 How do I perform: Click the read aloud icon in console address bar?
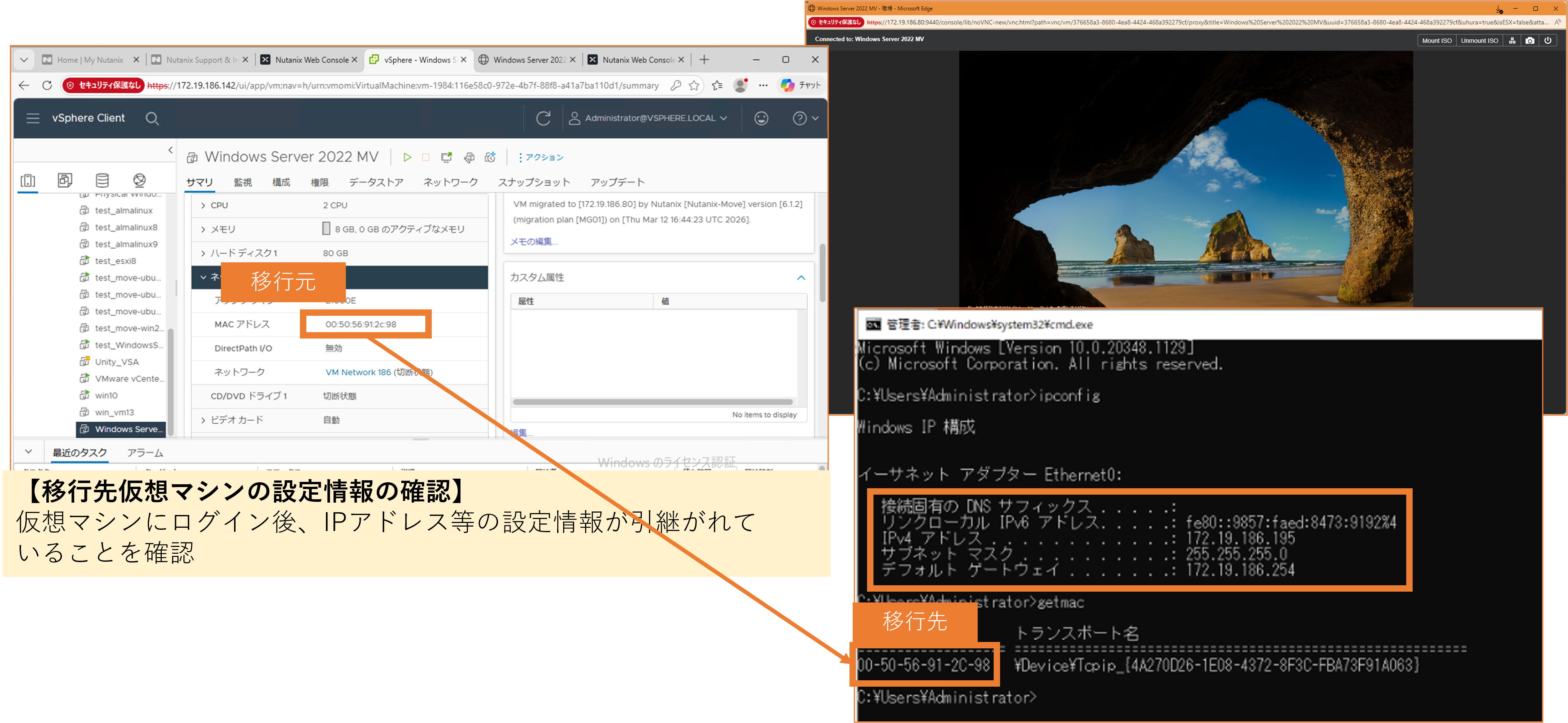(1558, 22)
